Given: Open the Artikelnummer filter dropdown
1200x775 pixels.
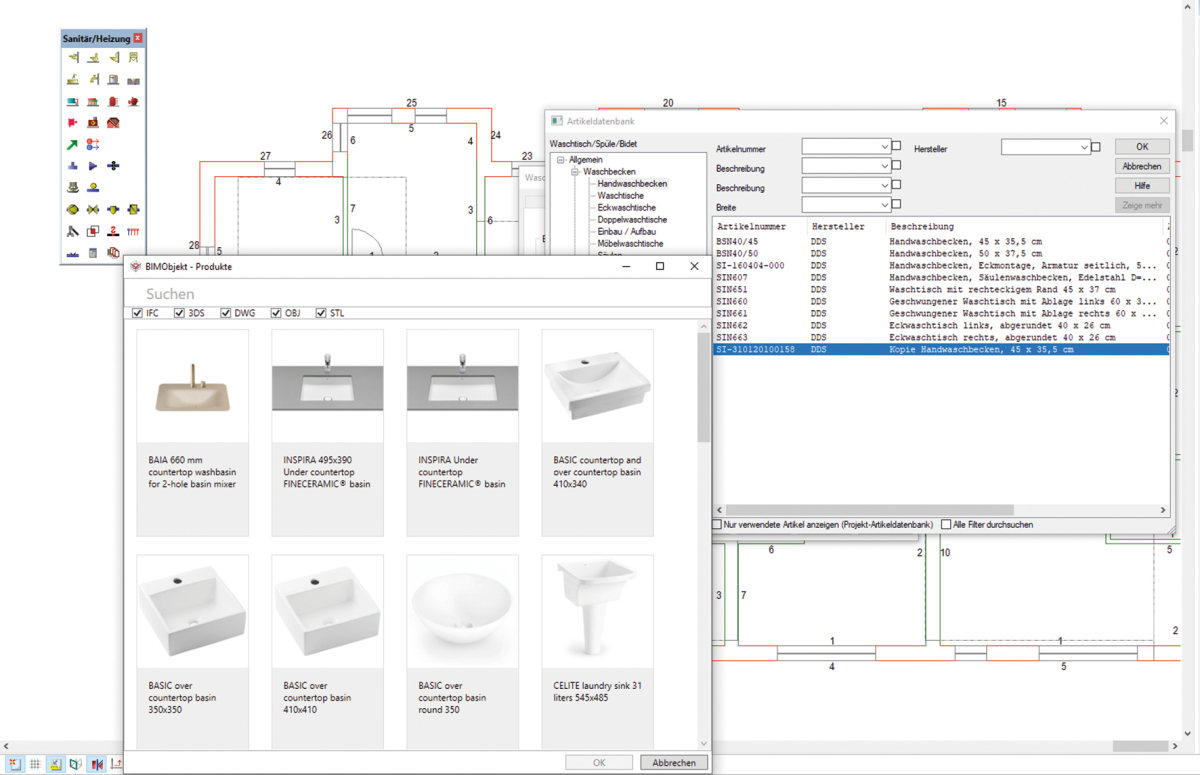Looking at the screenshot, I should (884, 147).
